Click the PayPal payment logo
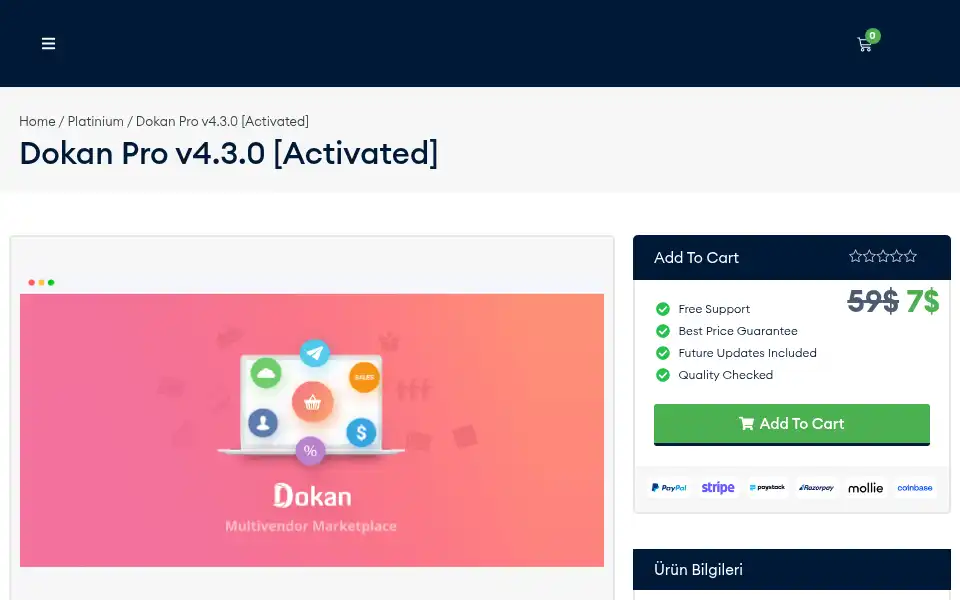This screenshot has height=600, width=960. point(669,488)
